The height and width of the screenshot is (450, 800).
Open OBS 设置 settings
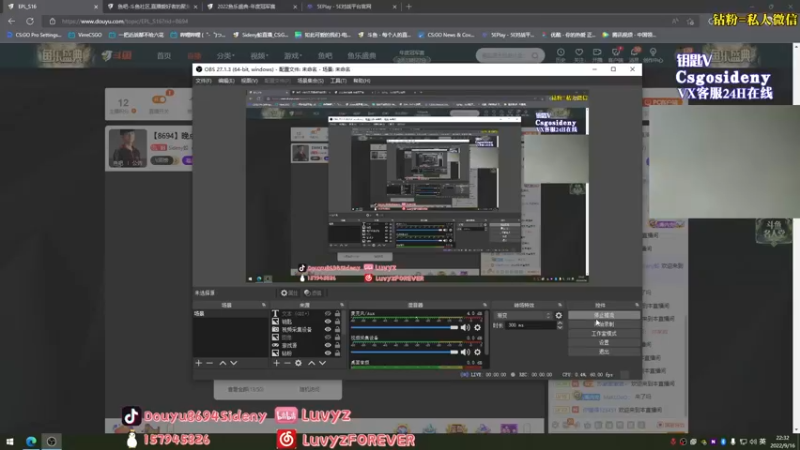coord(604,343)
